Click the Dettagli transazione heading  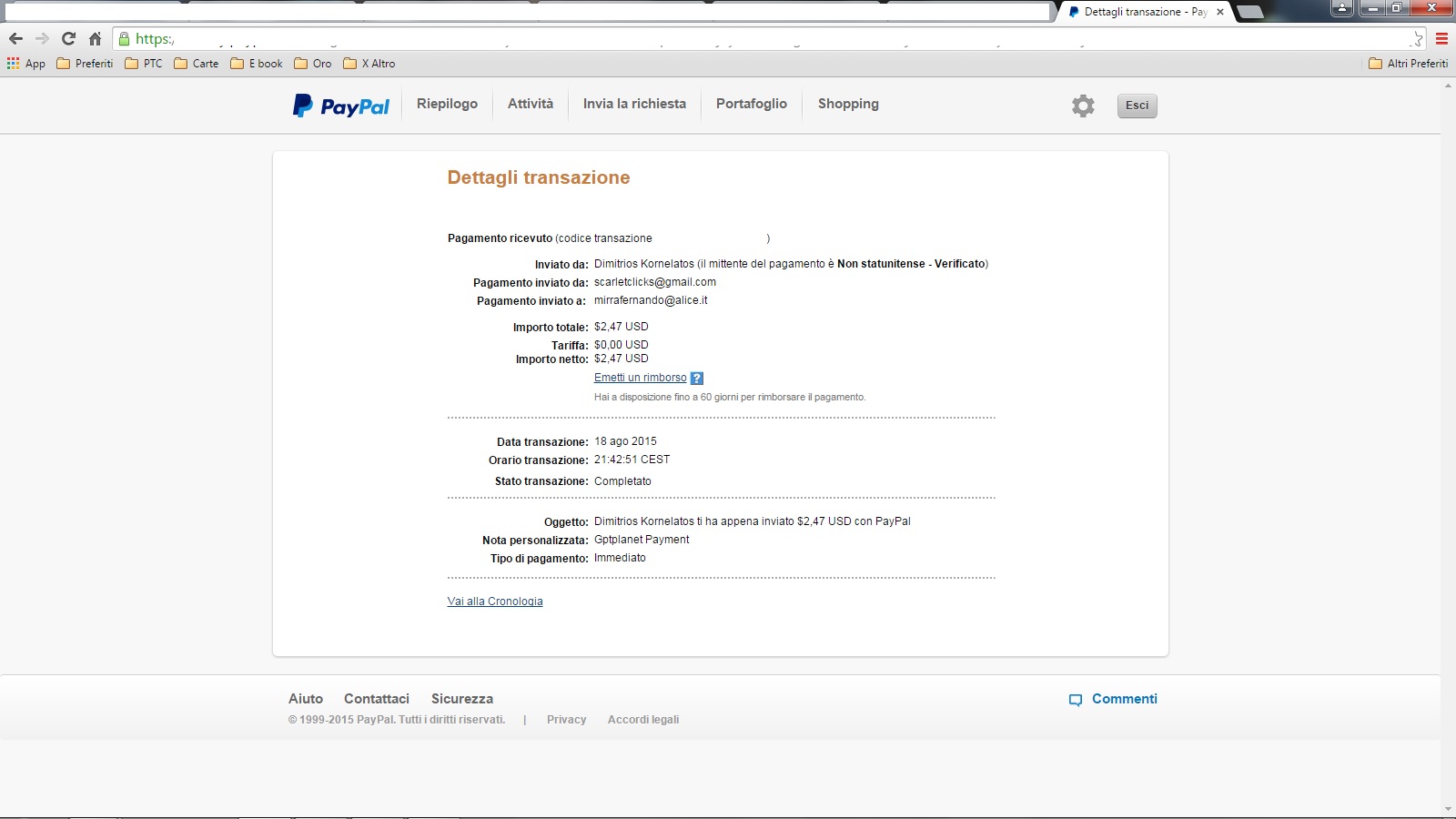(539, 177)
